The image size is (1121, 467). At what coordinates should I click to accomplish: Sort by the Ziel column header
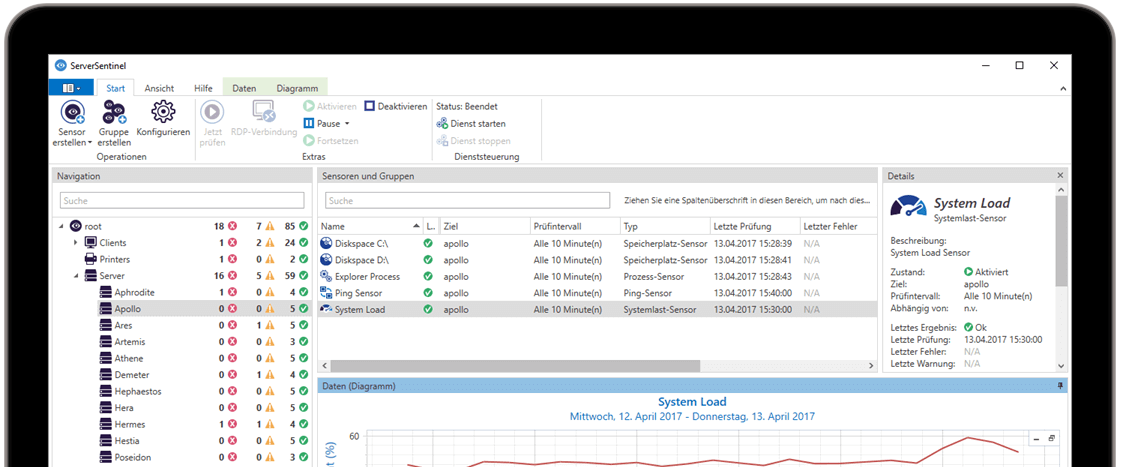pos(485,226)
